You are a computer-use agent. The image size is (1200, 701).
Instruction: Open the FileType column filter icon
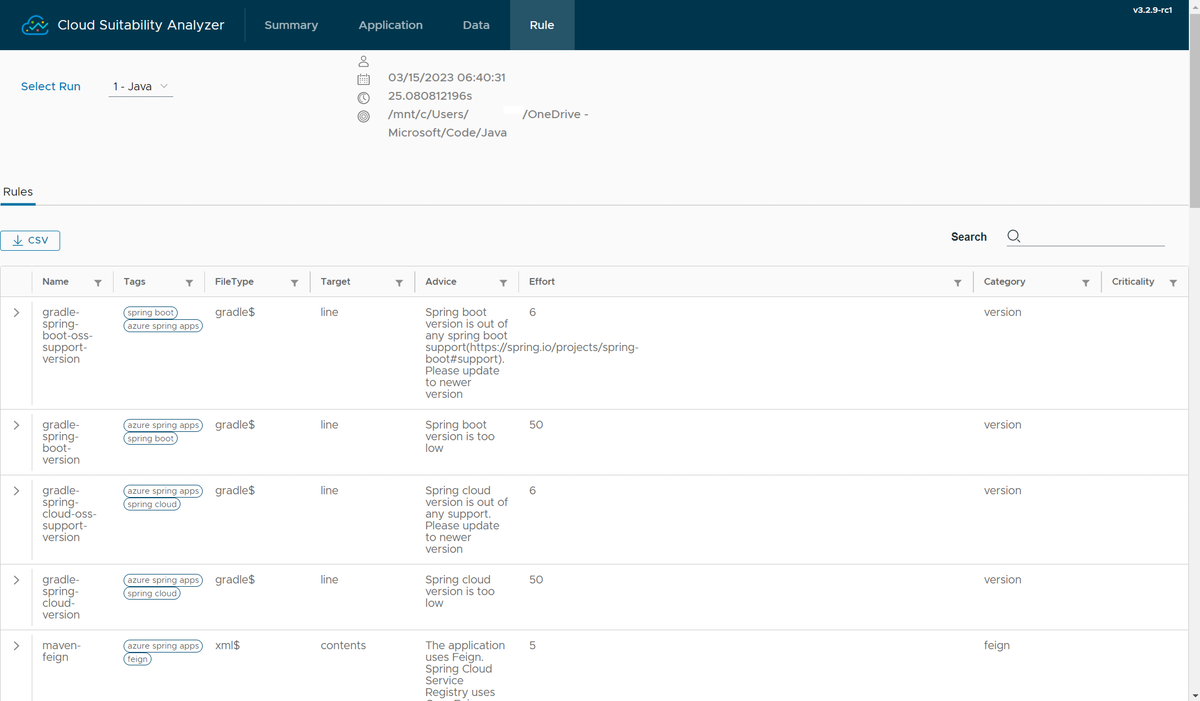[x=294, y=283]
